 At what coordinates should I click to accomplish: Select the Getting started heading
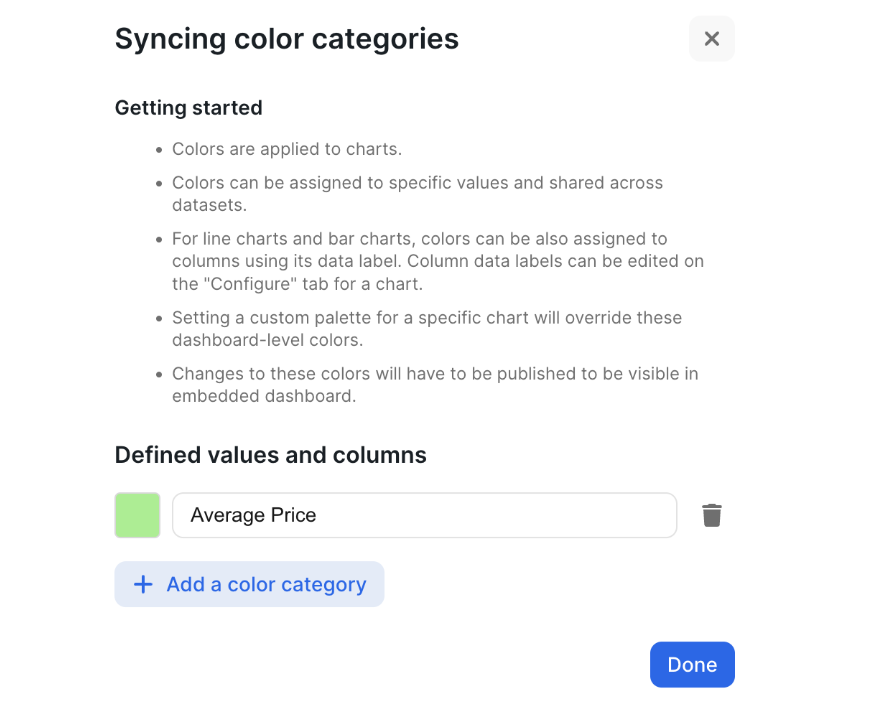(x=188, y=107)
